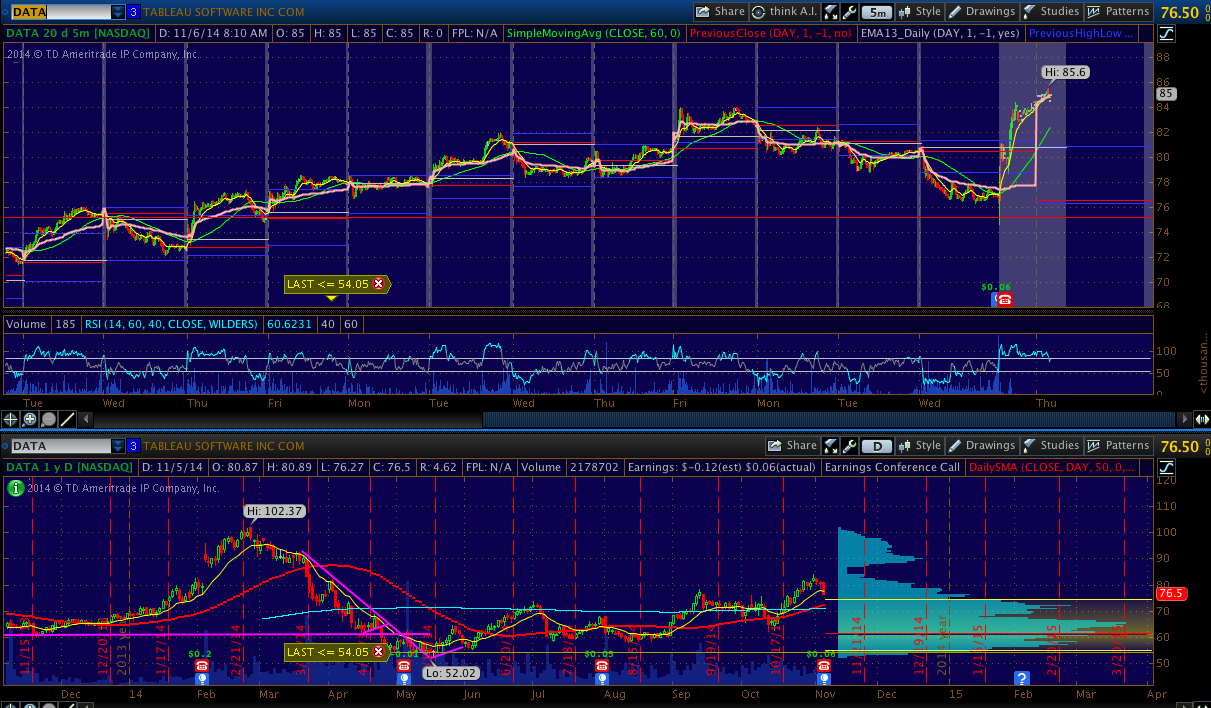The height and width of the screenshot is (708, 1211).
Task: Dismiss the LAST <= 54.05 alert on top chart
Action: click(x=378, y=284)
